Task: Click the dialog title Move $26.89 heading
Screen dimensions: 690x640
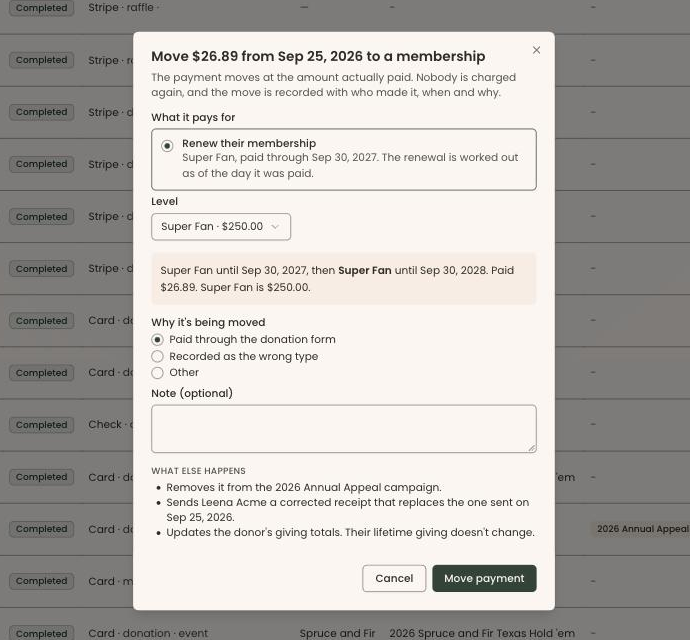Action: 318,56
